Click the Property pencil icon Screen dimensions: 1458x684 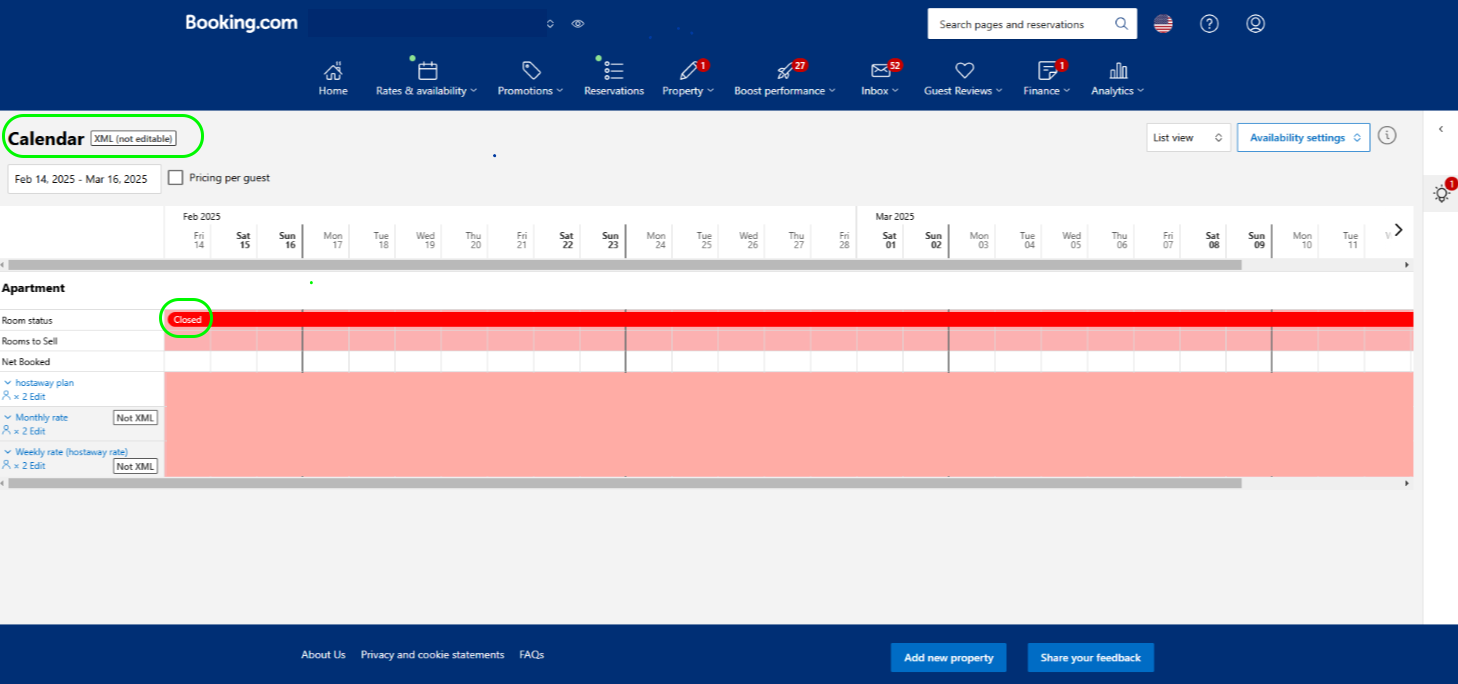point(688,70)
